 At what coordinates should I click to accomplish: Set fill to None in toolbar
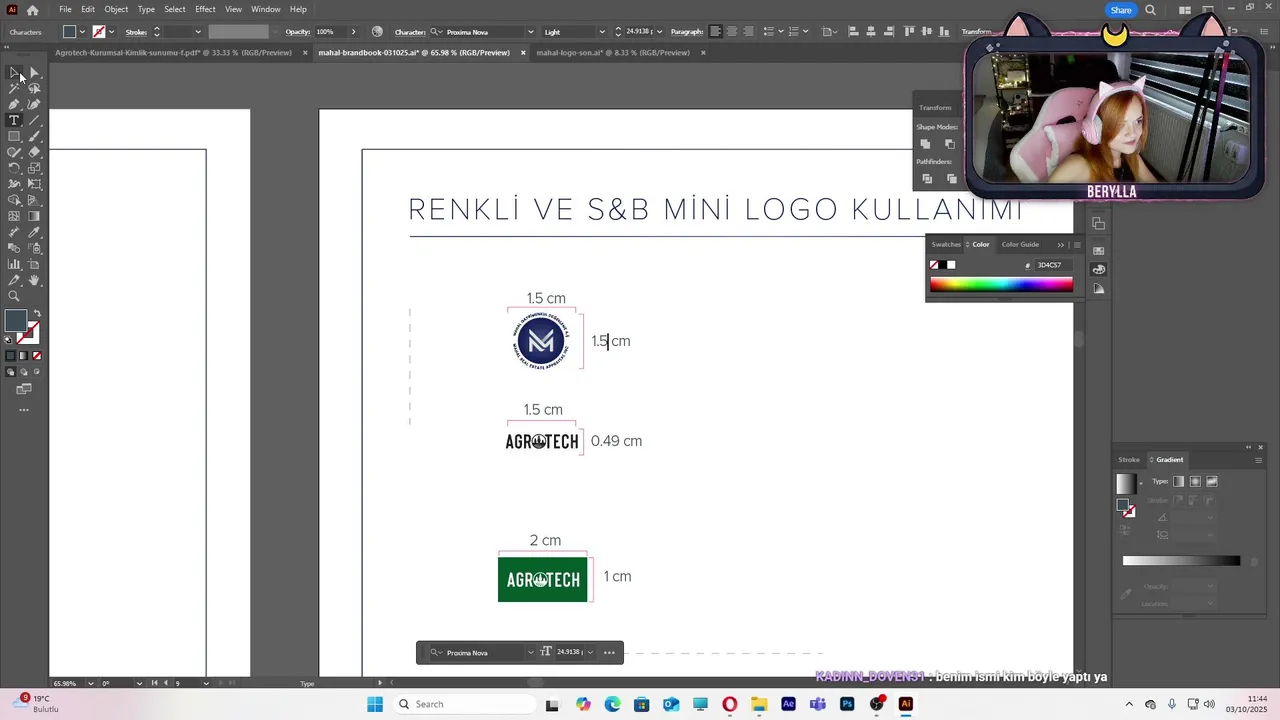pyautogui.click(x=37, y=356)
